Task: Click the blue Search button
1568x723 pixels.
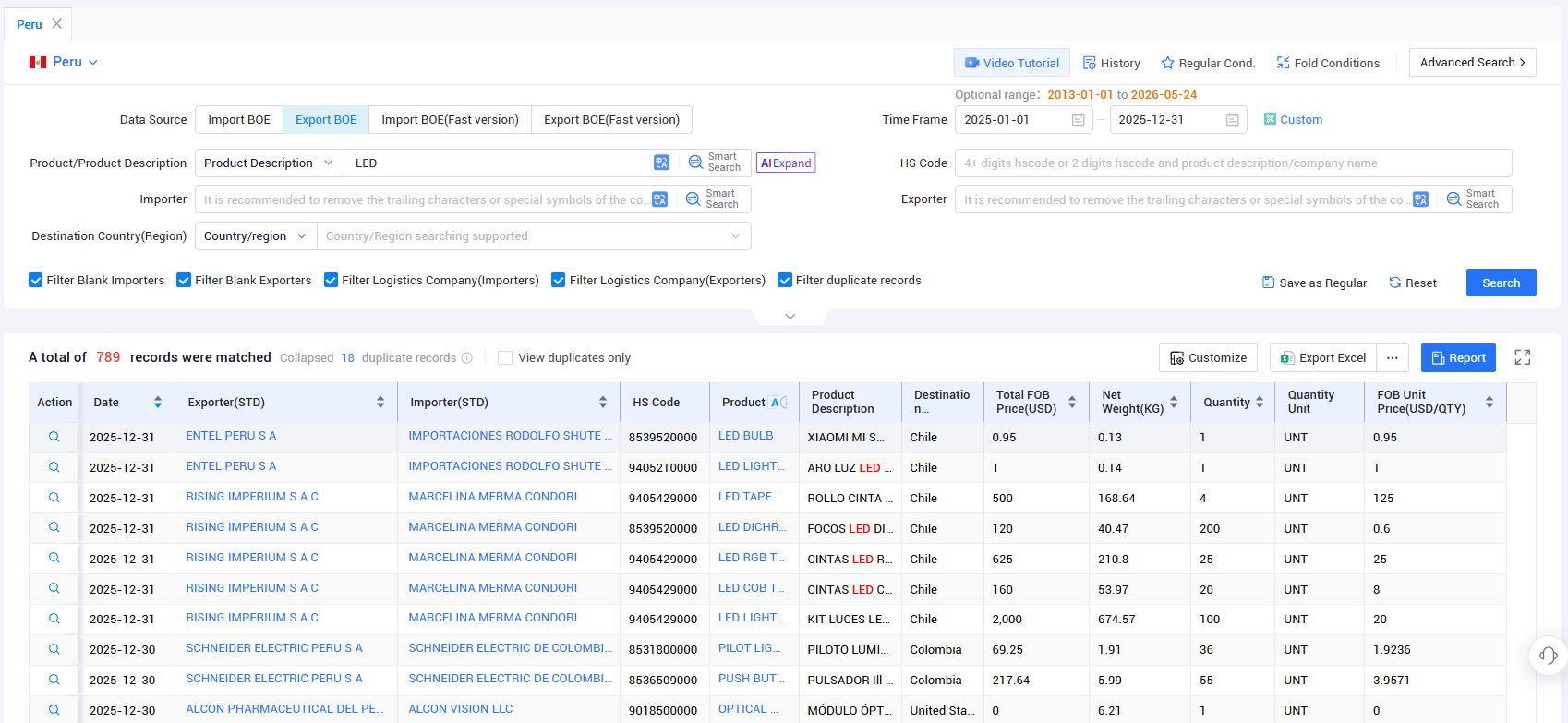Action: 1501,283
